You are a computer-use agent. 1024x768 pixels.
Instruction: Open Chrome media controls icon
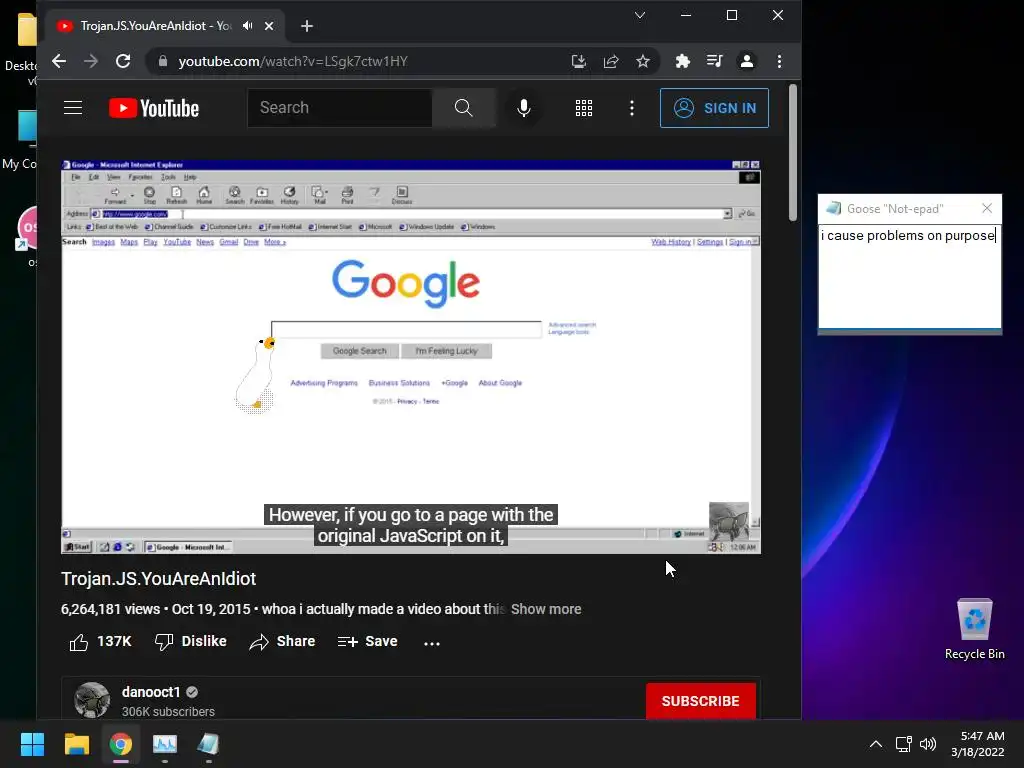[714, 61]
